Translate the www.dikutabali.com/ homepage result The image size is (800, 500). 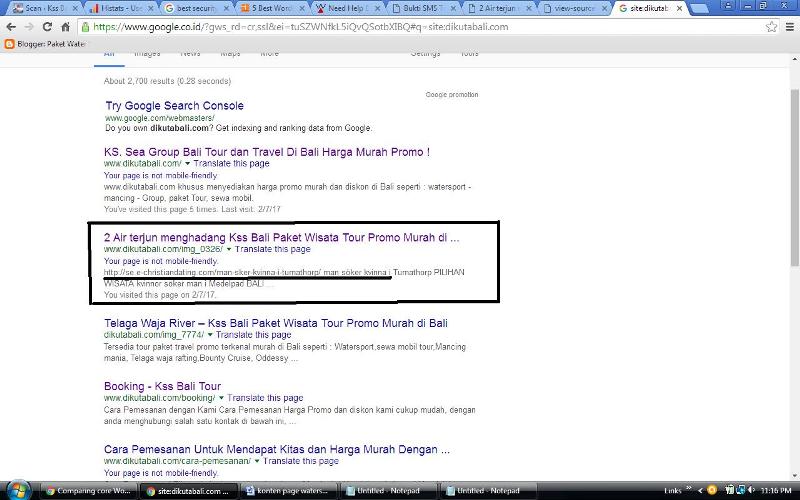pos(231,163)
